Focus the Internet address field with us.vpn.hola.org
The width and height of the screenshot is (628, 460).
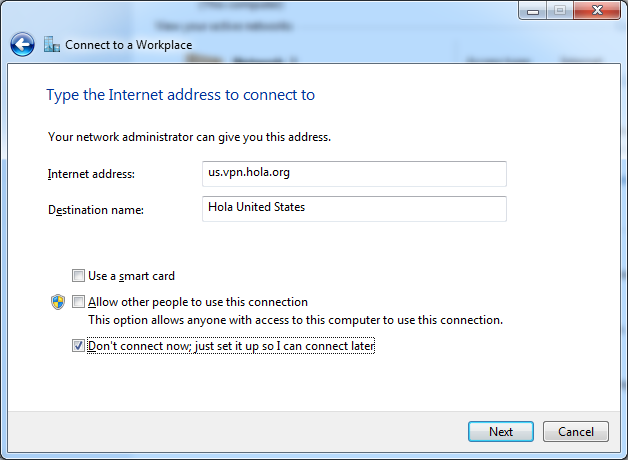click(x=354, y=174)
